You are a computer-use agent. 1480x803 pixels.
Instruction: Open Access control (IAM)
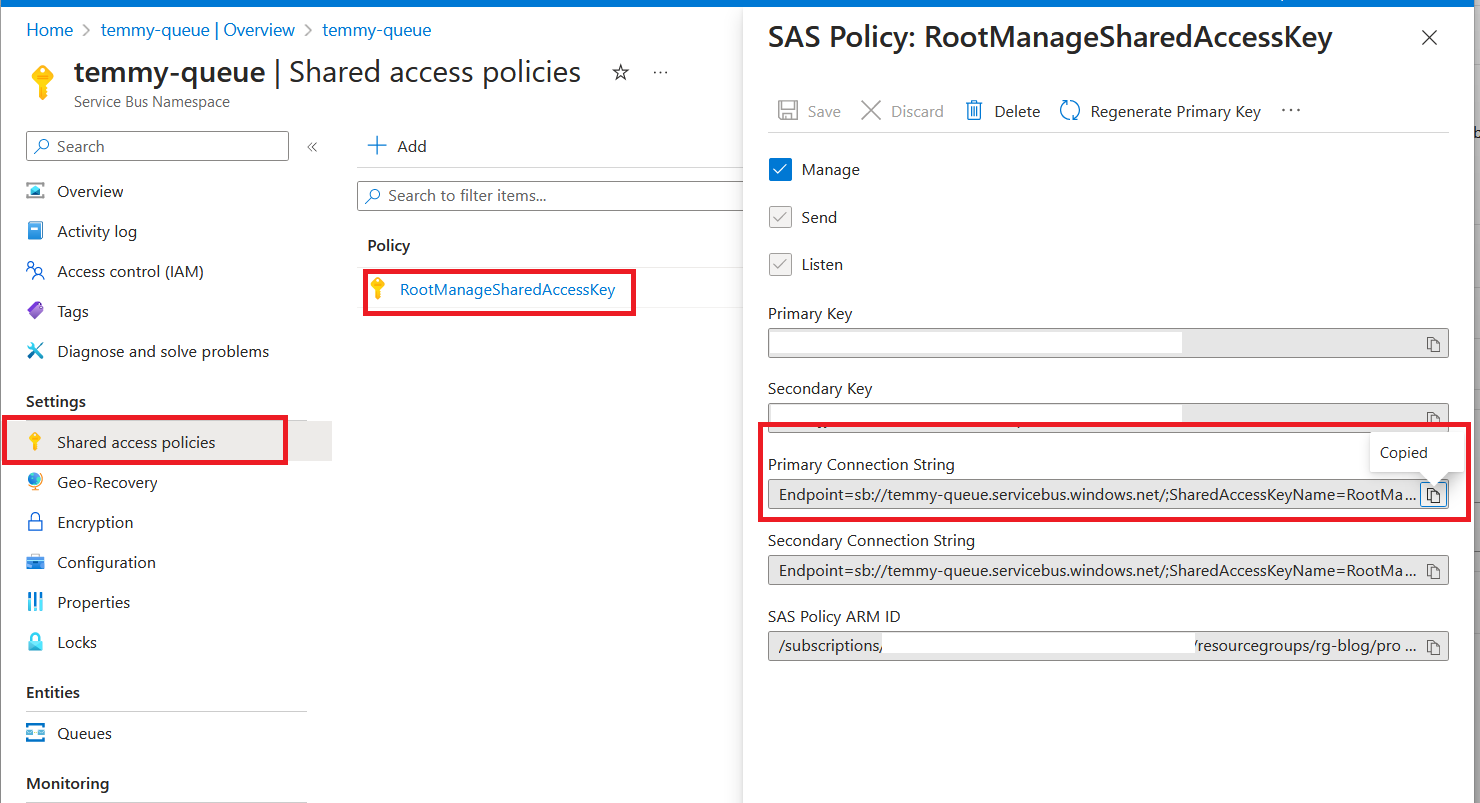pos(130,271)
